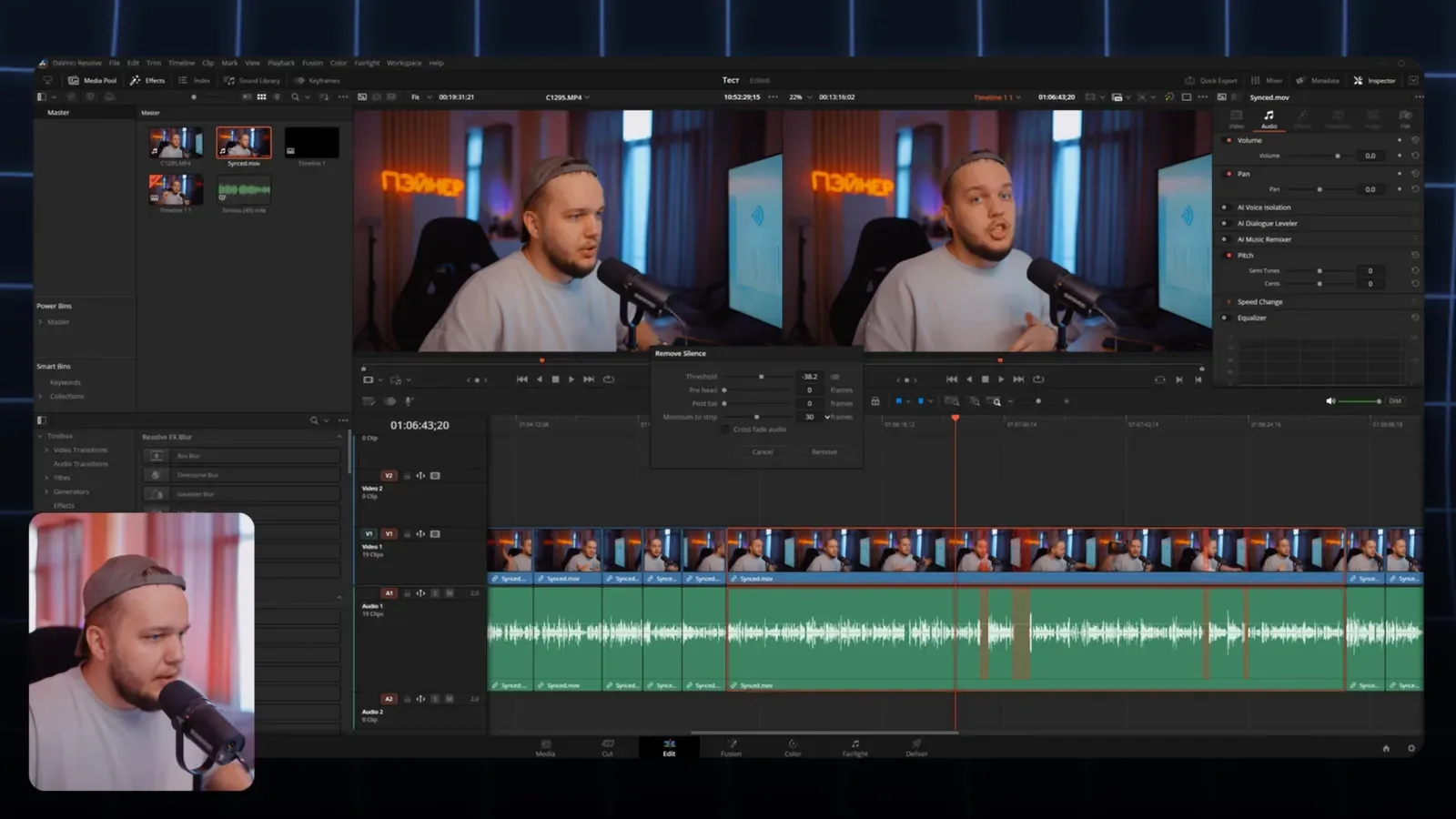Jump to first frame in timeline viewer
The image size is (1456, 819).
(952, 379)
